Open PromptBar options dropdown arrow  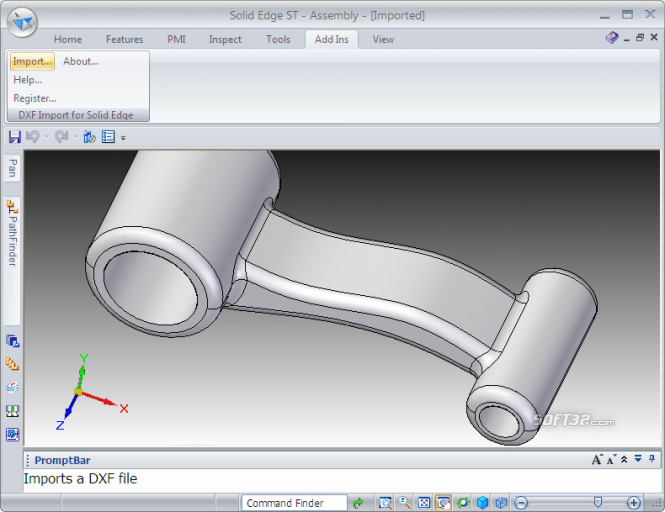[x=638, y=459]
